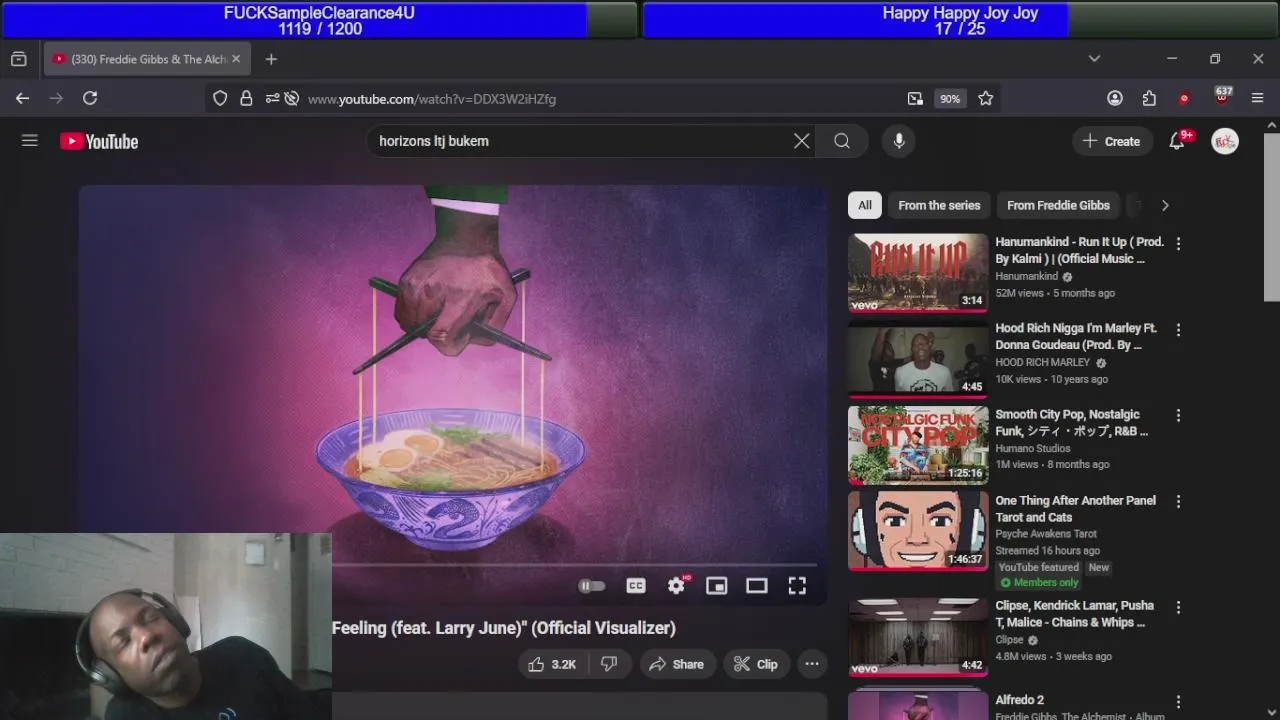Open One Thing After Another Panel title
Image resolution: width=1280 pixels, height=720 pixels.
click(1075, 509)
